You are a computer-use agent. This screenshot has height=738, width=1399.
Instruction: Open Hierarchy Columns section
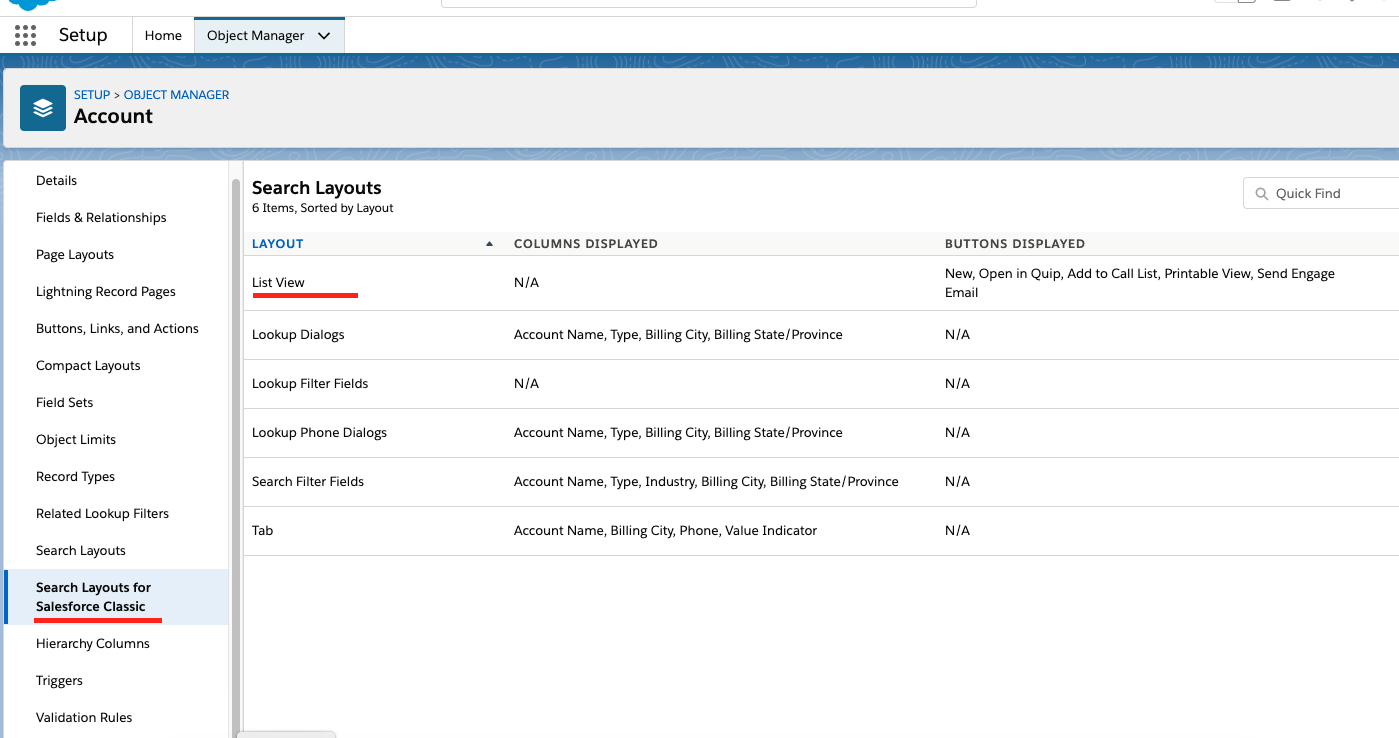[x=93, y=644]
